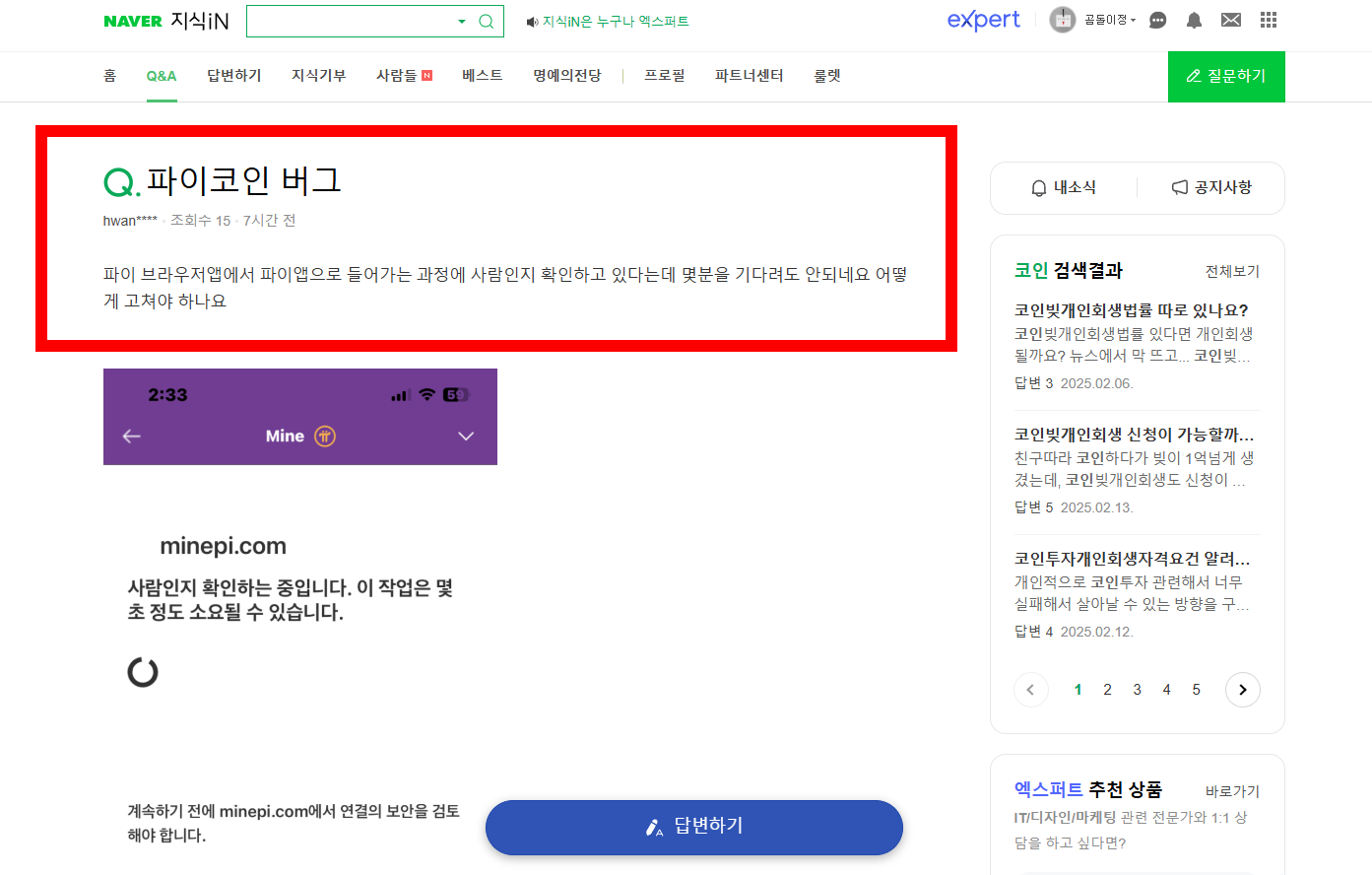Image resolution: width=1372 pixels, height=875 pixels.
Task: Click the 답변 5 2025.02.13. line
Action: point(1074,507)
